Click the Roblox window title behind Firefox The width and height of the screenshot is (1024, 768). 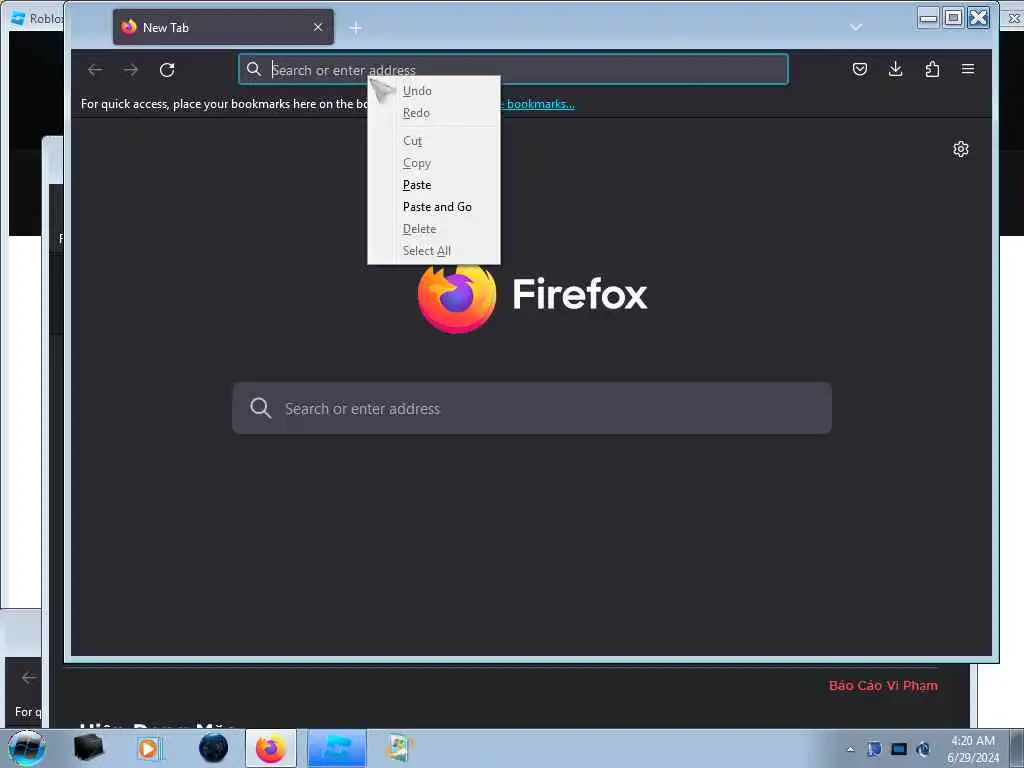coord(46,19)
